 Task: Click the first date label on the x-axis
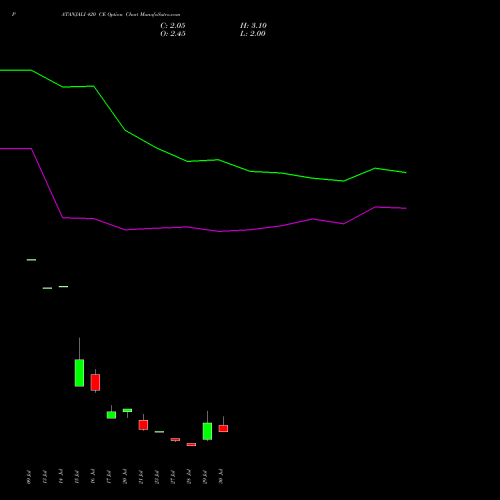[x=29, y=477]
